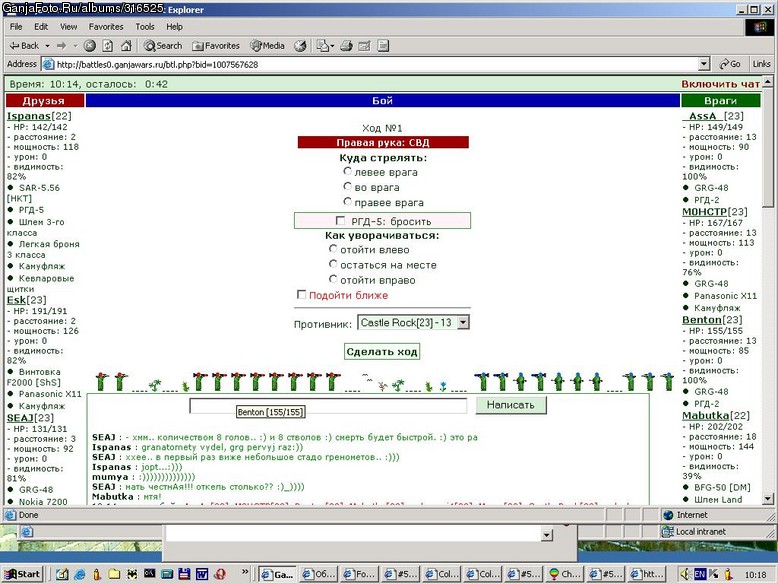Open the Back button history dropdown arrow

47,46
